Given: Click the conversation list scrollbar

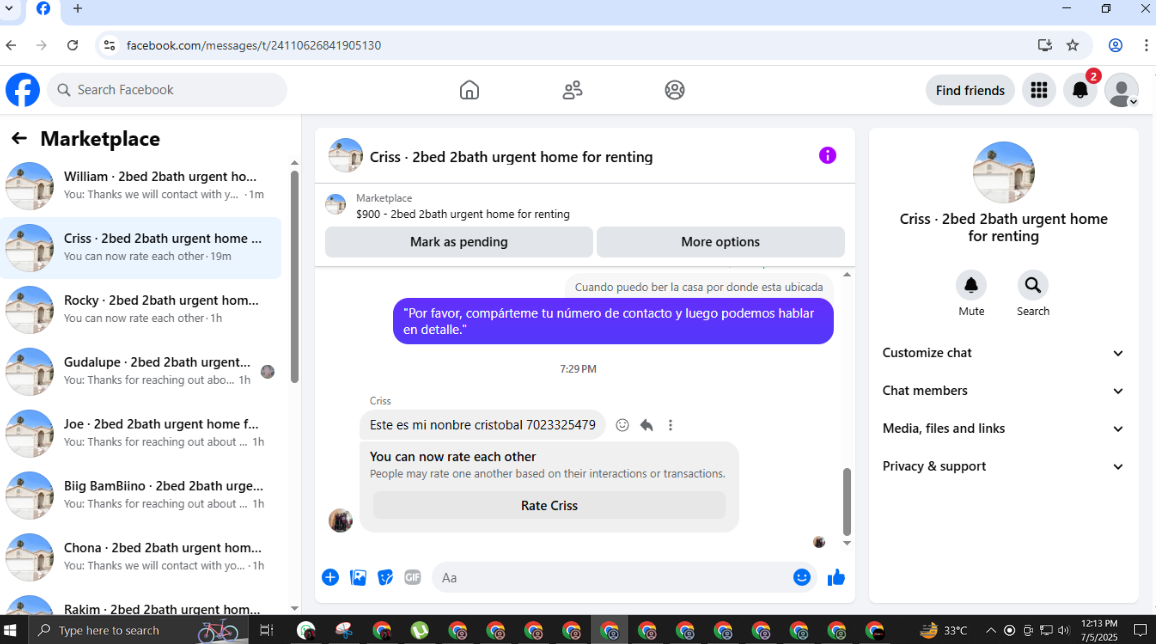Looking at the screenshot, I should (295, 277).
